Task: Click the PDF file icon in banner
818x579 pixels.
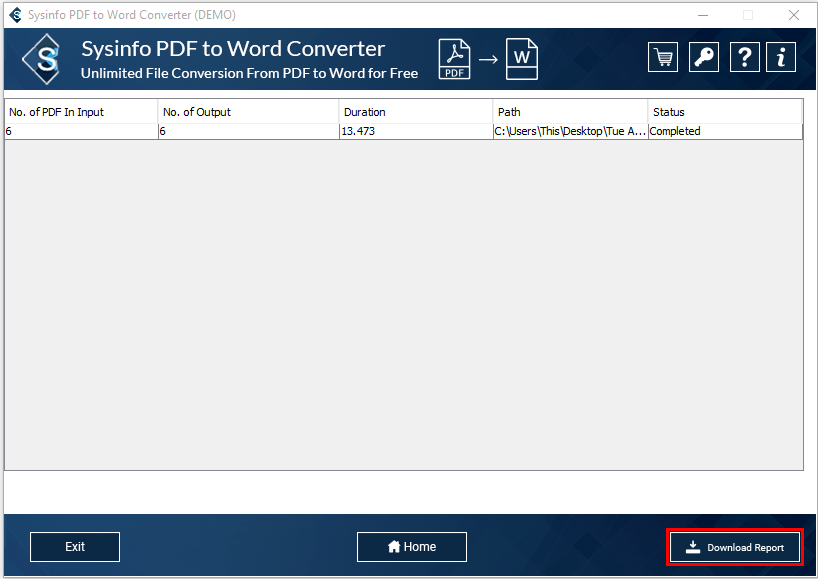Action: tap(455, 59)
